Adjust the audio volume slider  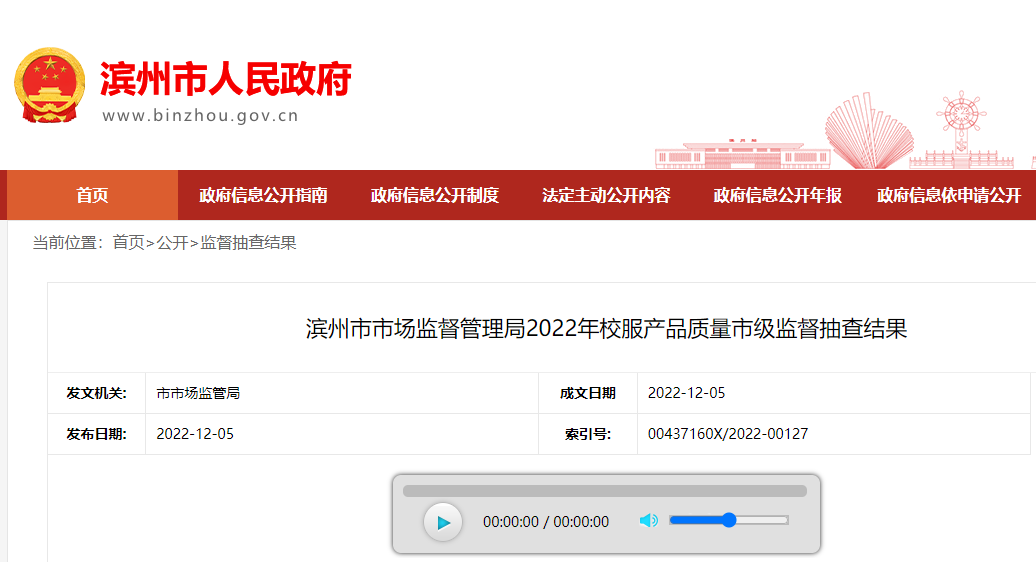(729, 520)
